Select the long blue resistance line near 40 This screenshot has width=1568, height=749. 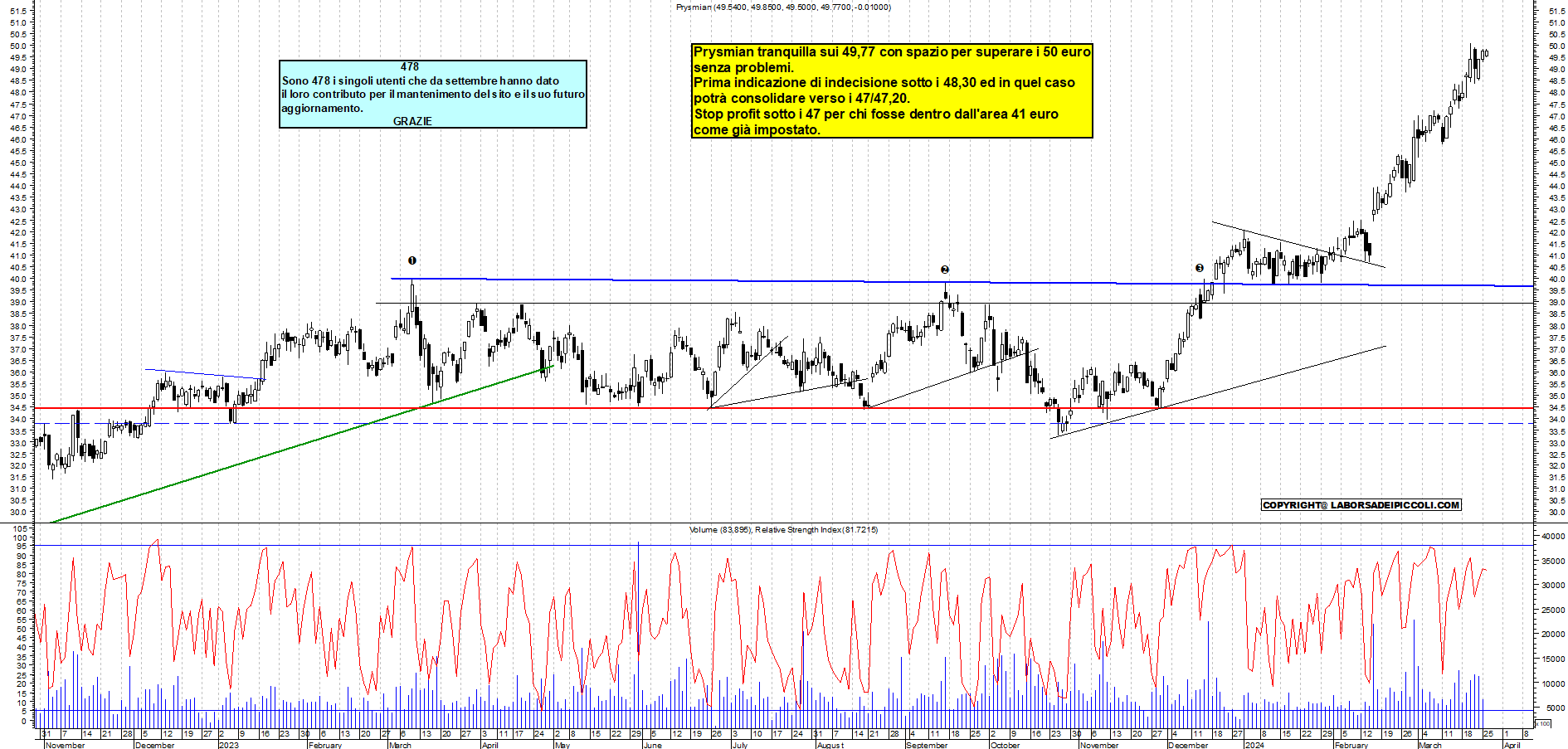(x=962, y=283)
